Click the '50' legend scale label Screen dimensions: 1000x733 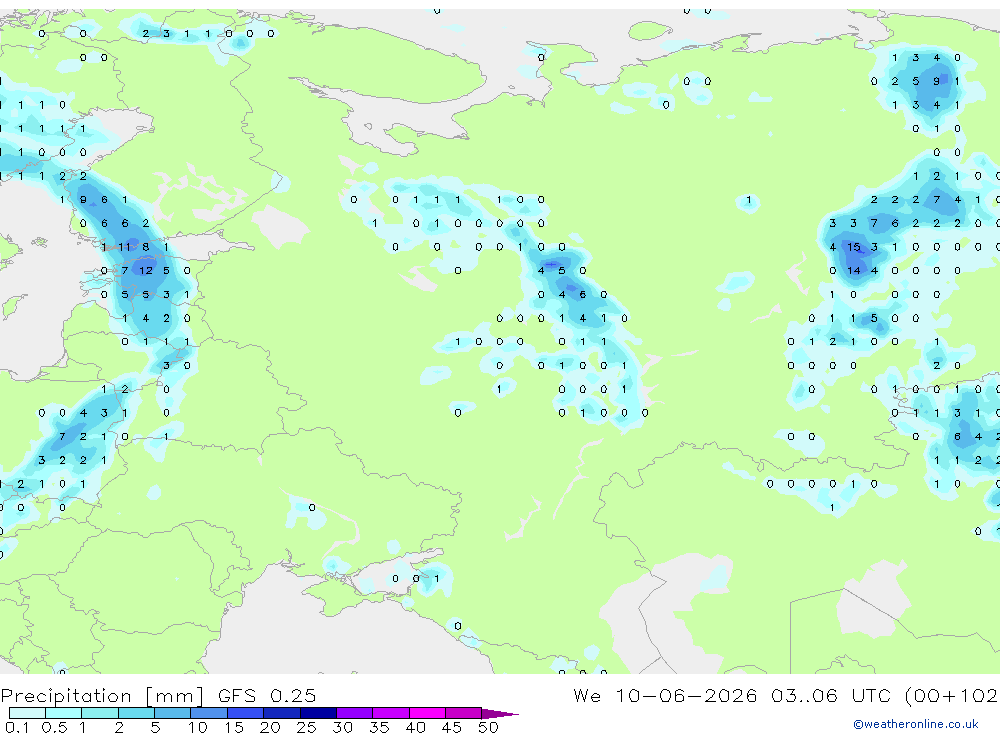click(488, 727)
